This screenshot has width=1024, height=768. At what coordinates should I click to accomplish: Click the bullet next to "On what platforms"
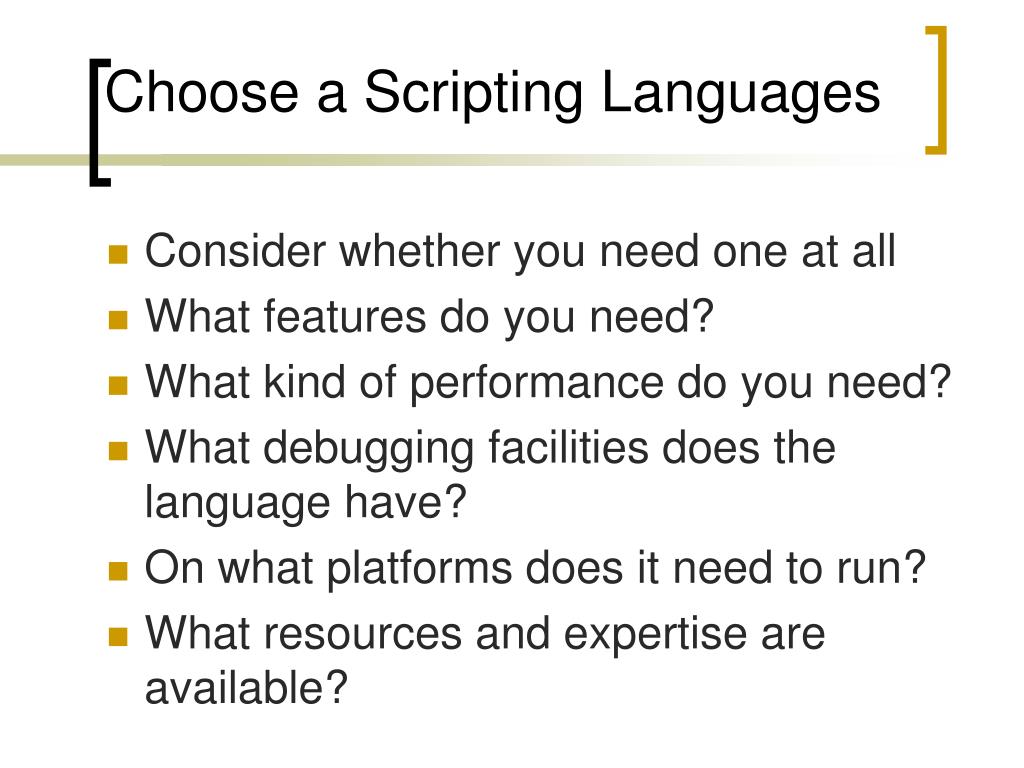118,572
